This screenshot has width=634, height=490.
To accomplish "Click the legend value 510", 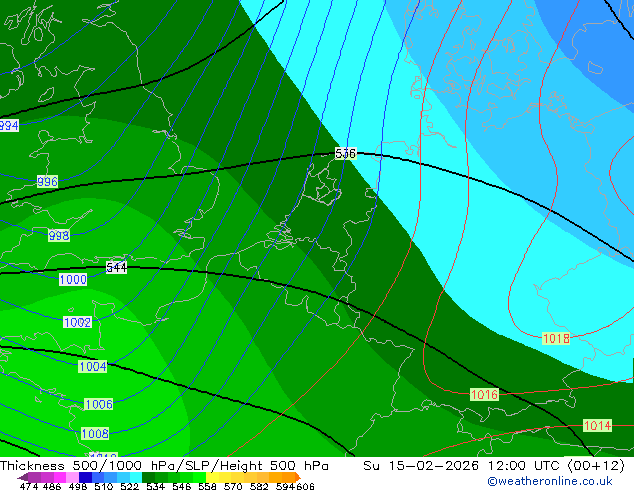I will (x=104, y=486).
